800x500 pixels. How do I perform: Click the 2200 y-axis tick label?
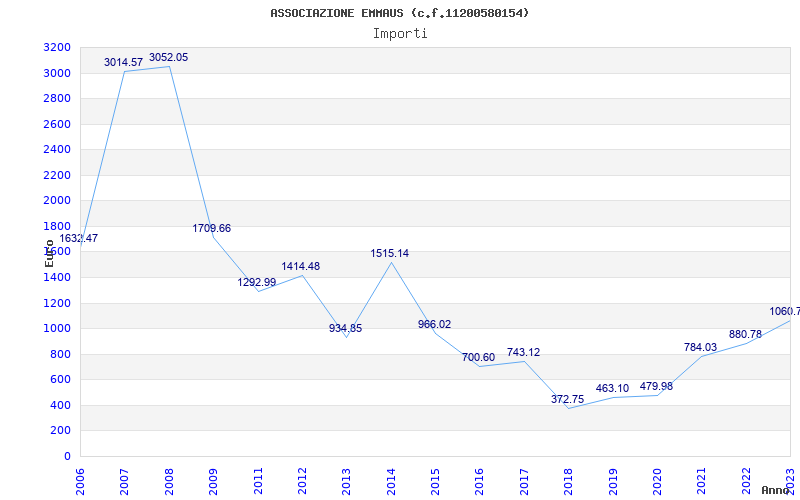click(x=57, y=176)
